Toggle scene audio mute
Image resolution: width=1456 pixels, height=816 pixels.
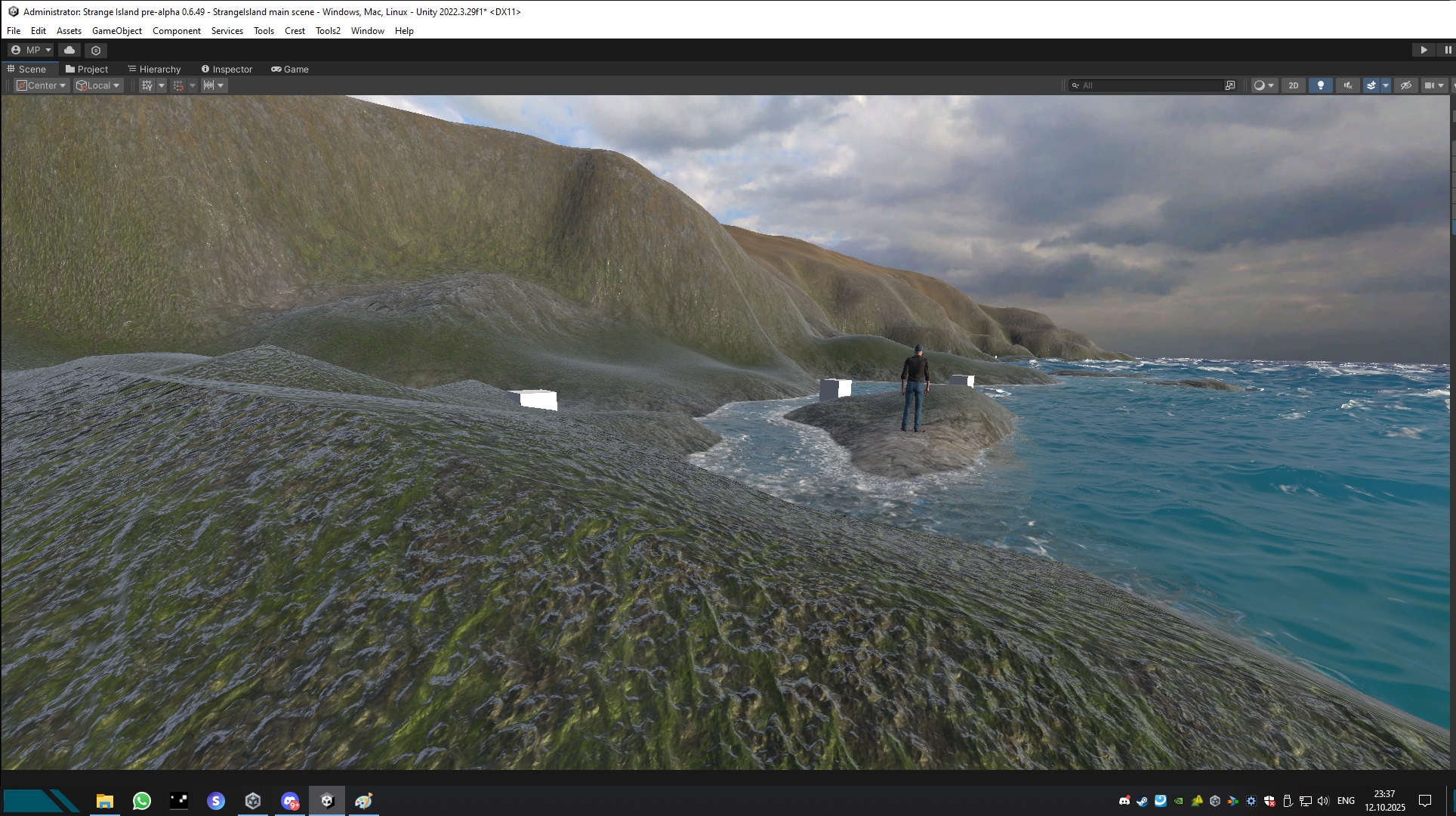[1347, 85]
